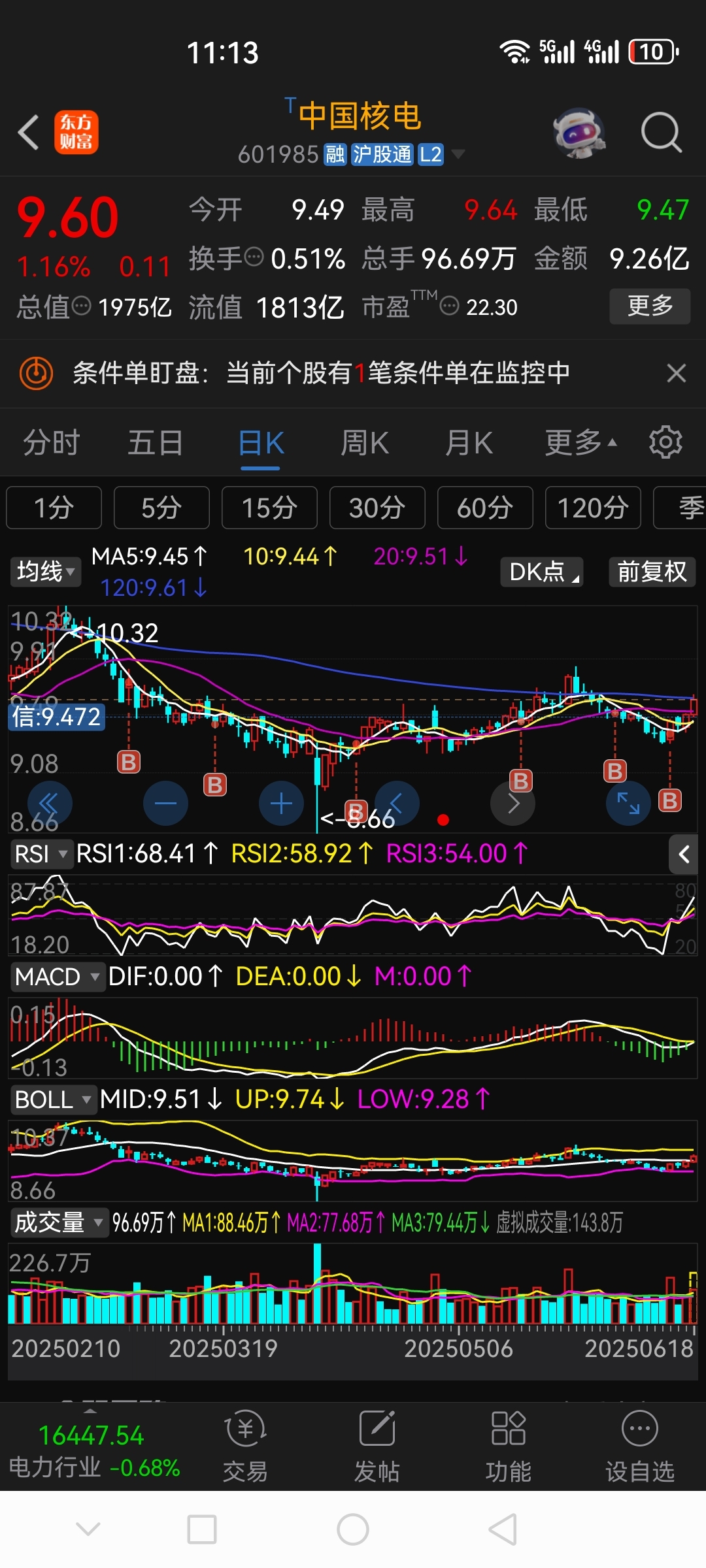
Task: Jump chart with double left arrow button
Action: click(x=50, y=803)
